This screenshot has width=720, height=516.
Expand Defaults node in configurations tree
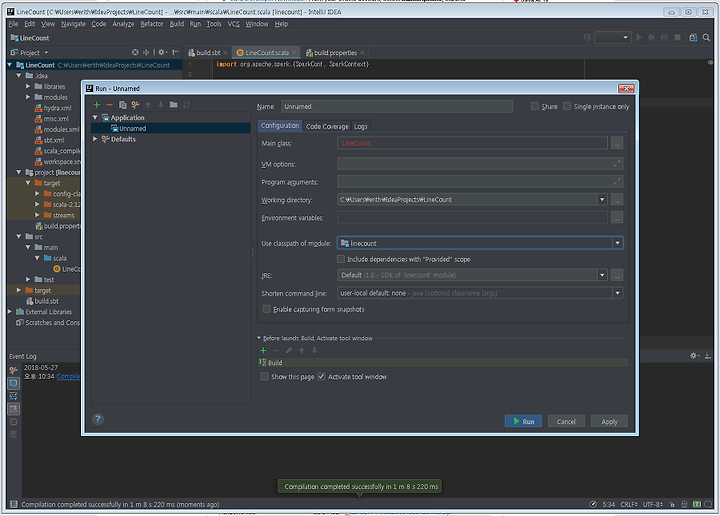95,139
